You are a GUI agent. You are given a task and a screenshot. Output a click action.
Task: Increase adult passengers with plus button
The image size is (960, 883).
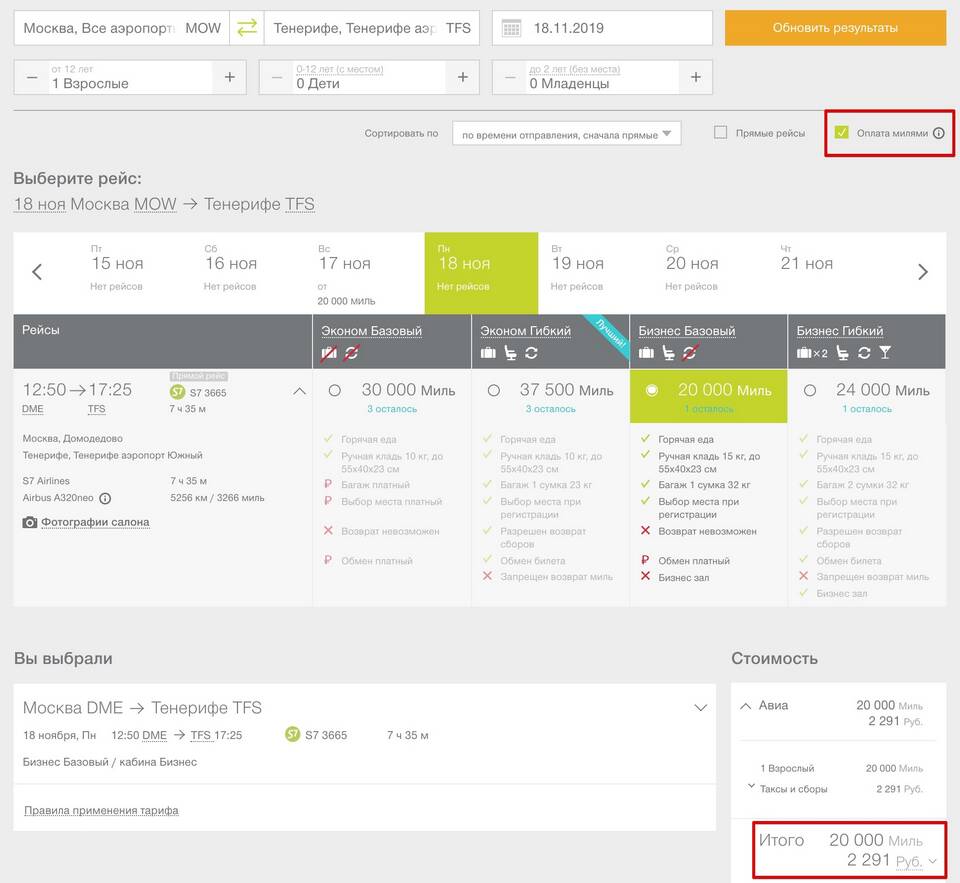[x=229, y=77]
